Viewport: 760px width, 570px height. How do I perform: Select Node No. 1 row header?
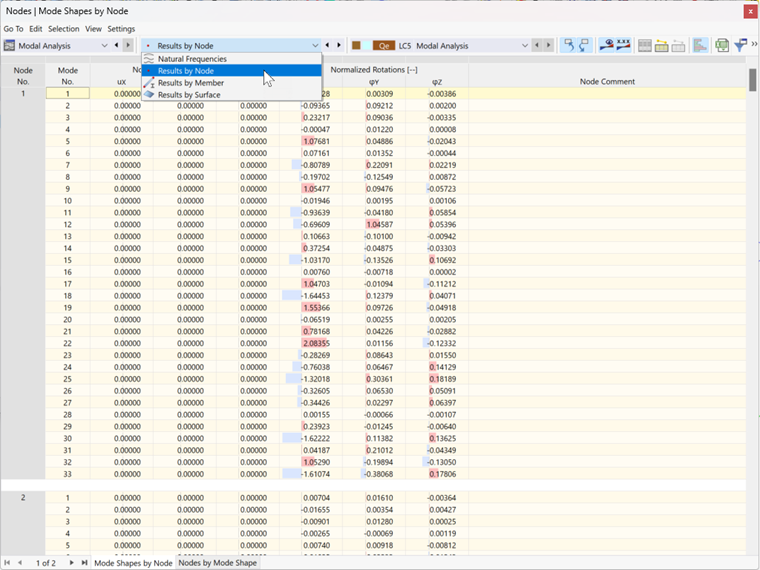coord(23,94)
